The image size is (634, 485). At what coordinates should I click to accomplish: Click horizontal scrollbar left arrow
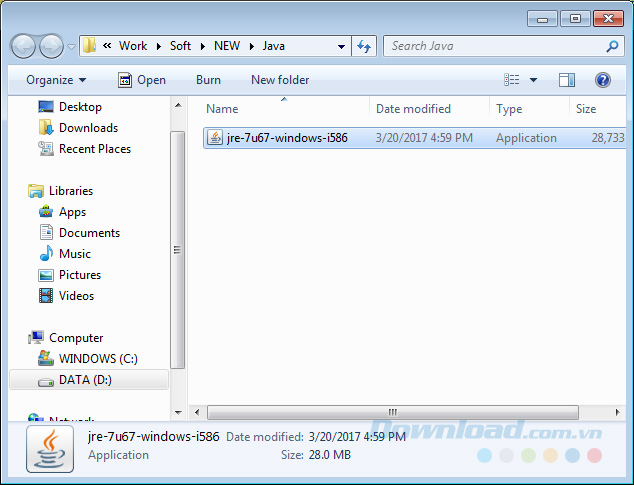(x=197, y=413)
